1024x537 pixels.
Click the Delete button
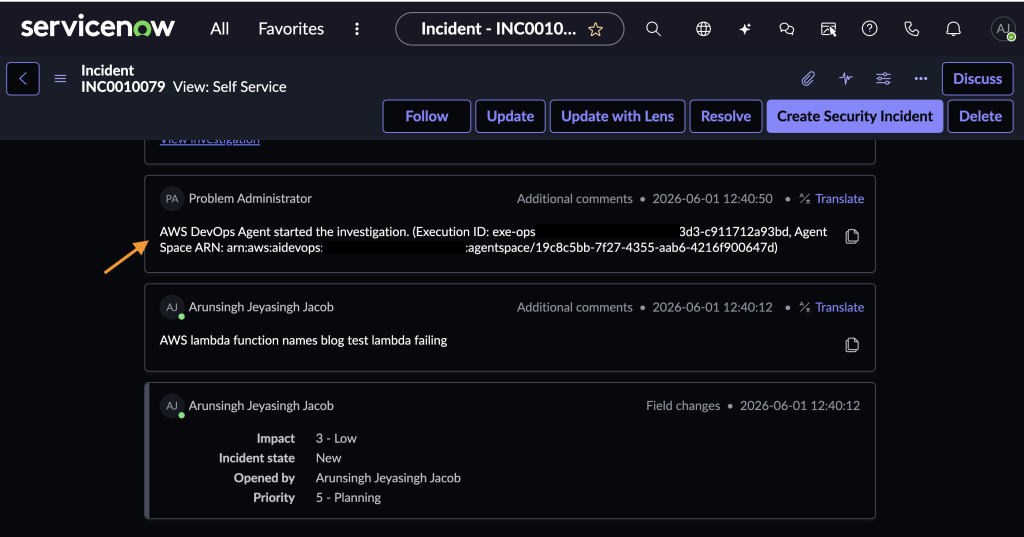[980, 116]
